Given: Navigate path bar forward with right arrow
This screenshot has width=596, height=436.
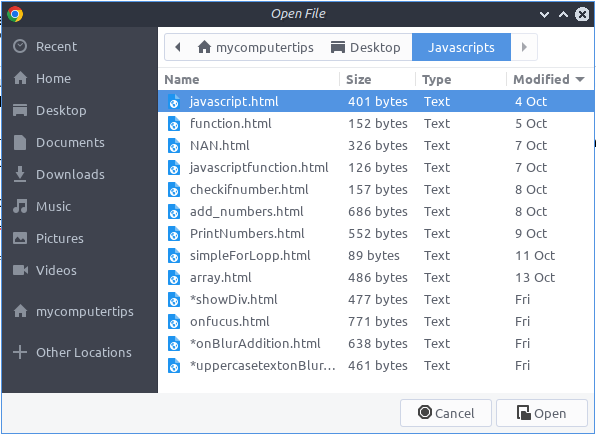Looking at the screenshot, I should pos(524,47).
